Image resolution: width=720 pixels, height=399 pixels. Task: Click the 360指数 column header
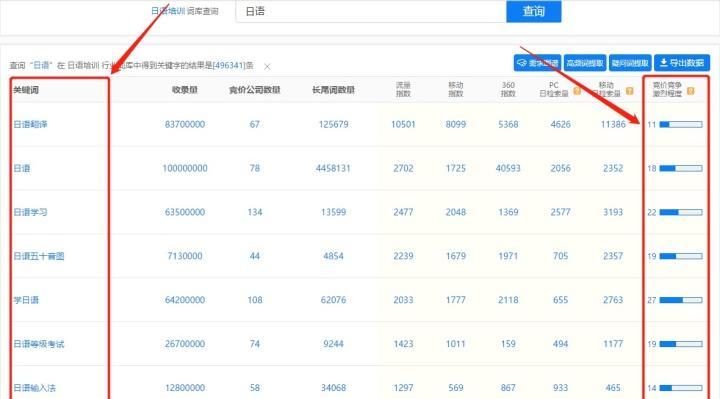point(508,90)
